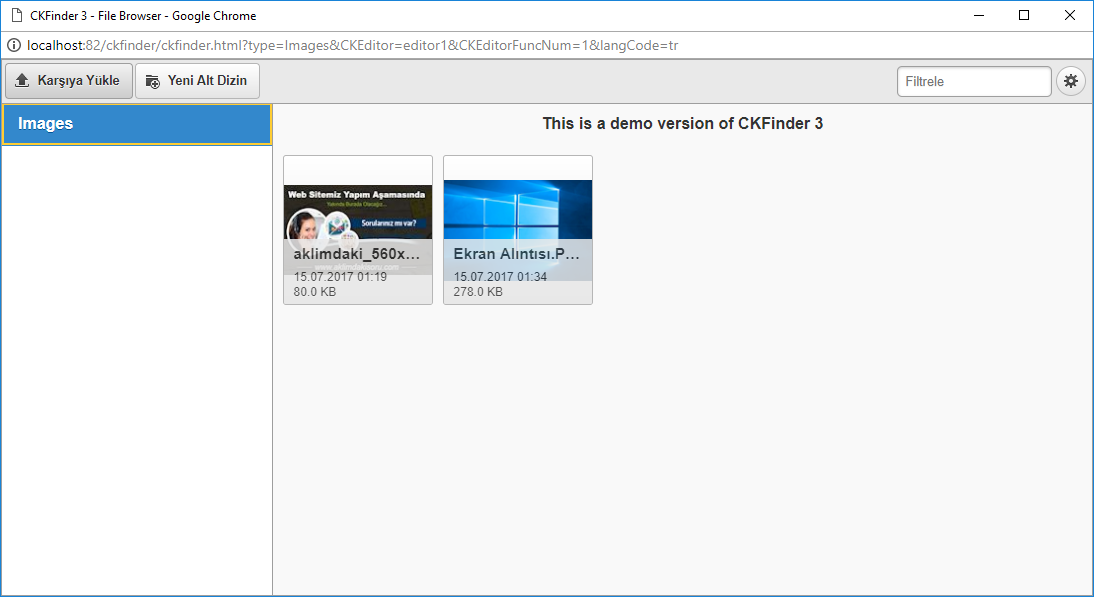
Task: Maximize the Chrome window
Action: (1024, 15)
